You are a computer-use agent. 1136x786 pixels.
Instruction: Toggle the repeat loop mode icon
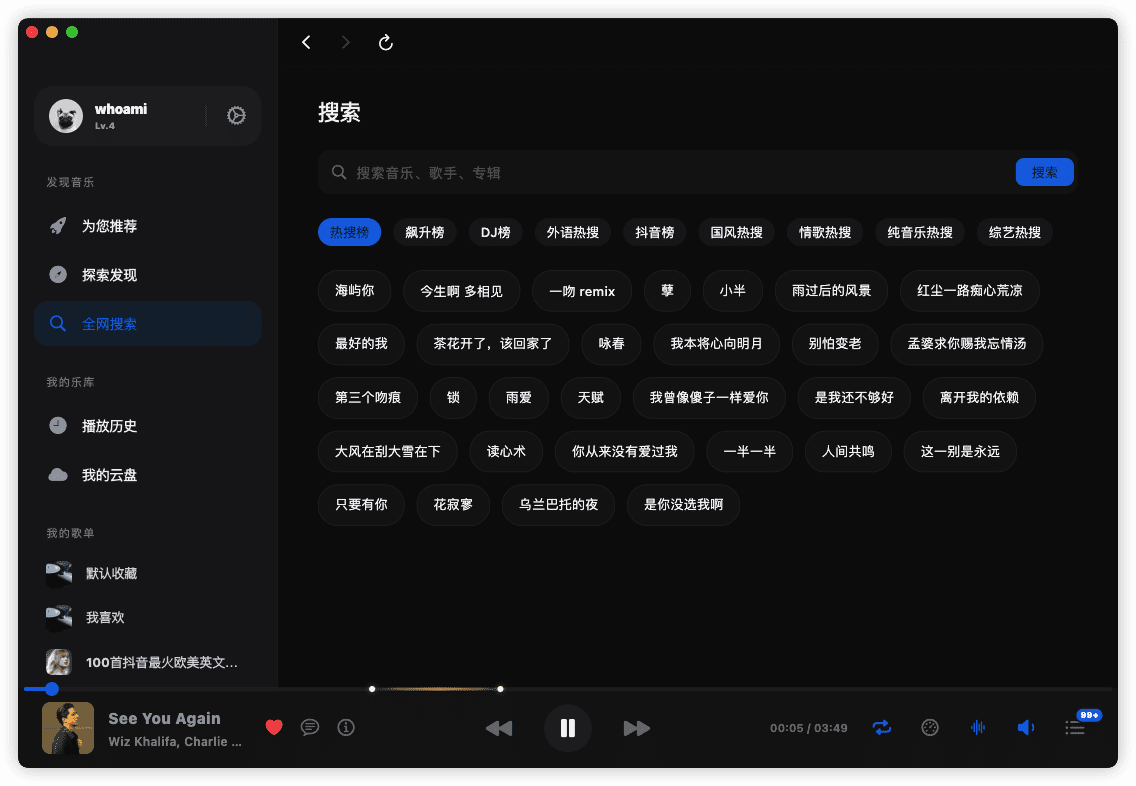point(882,727)
